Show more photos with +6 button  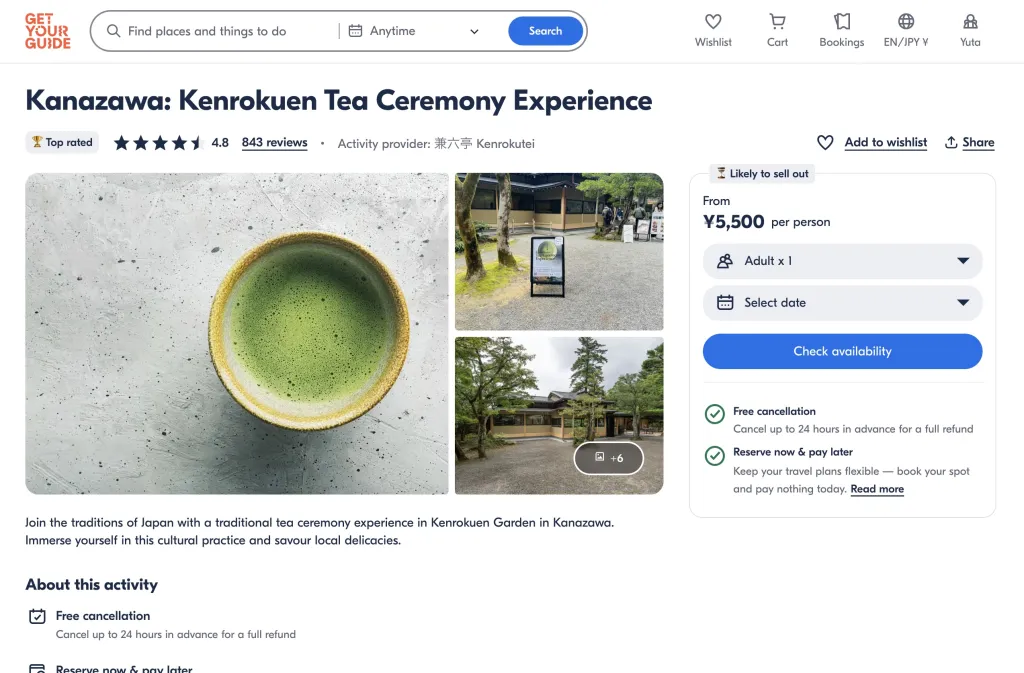tap(608, 458)
